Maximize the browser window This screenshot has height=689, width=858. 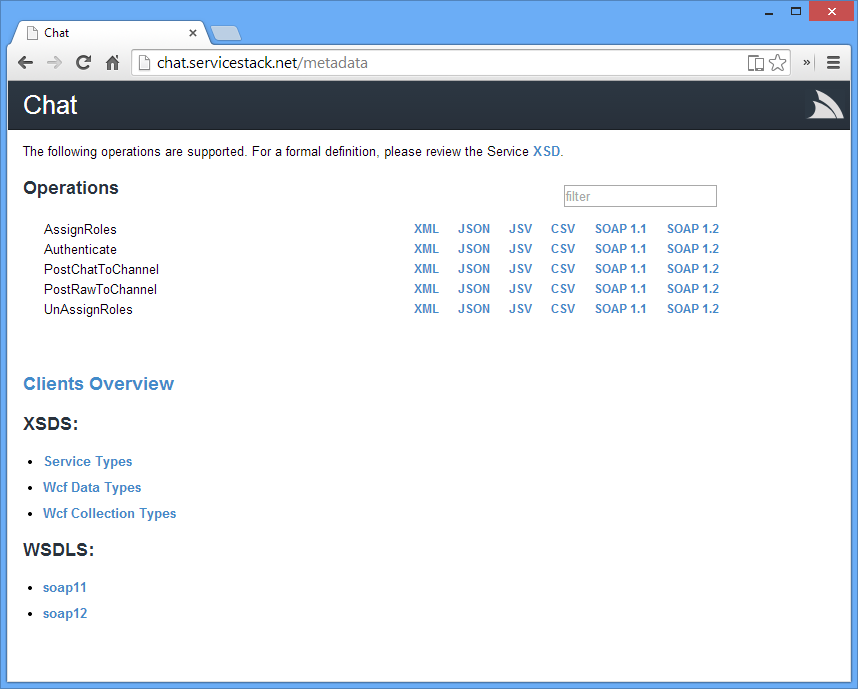(796, 11)
